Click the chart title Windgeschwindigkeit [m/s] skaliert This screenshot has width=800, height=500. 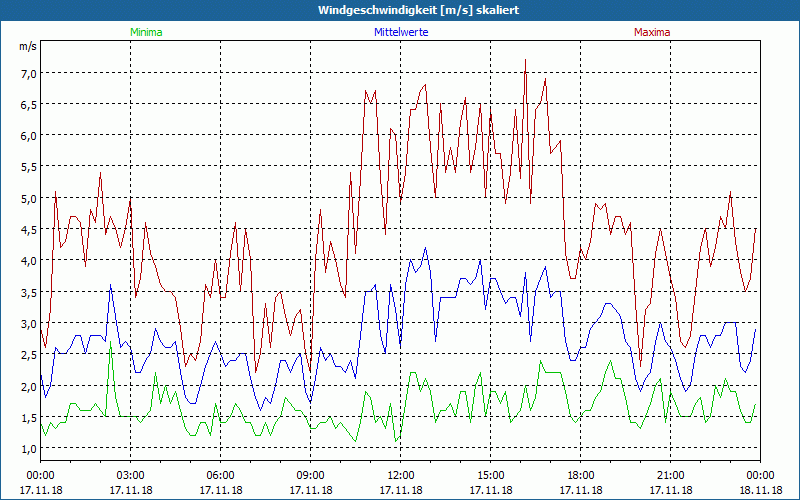click(x=418, y=10)
